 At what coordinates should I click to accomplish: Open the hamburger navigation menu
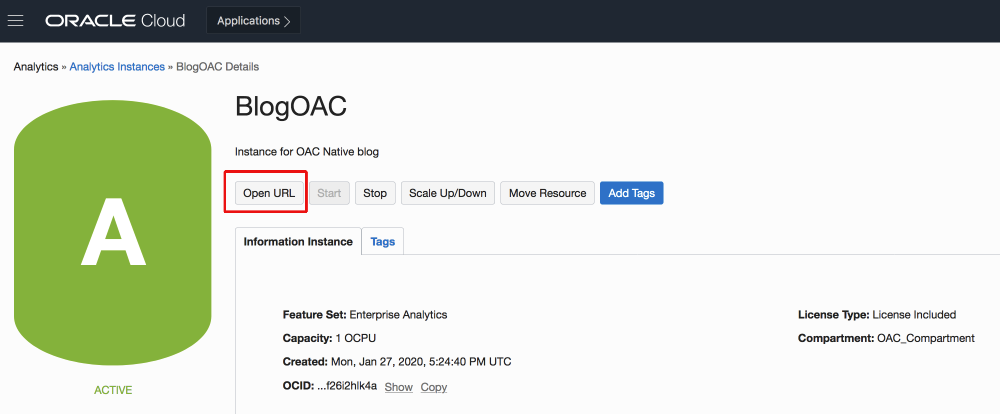click(16, 20)
